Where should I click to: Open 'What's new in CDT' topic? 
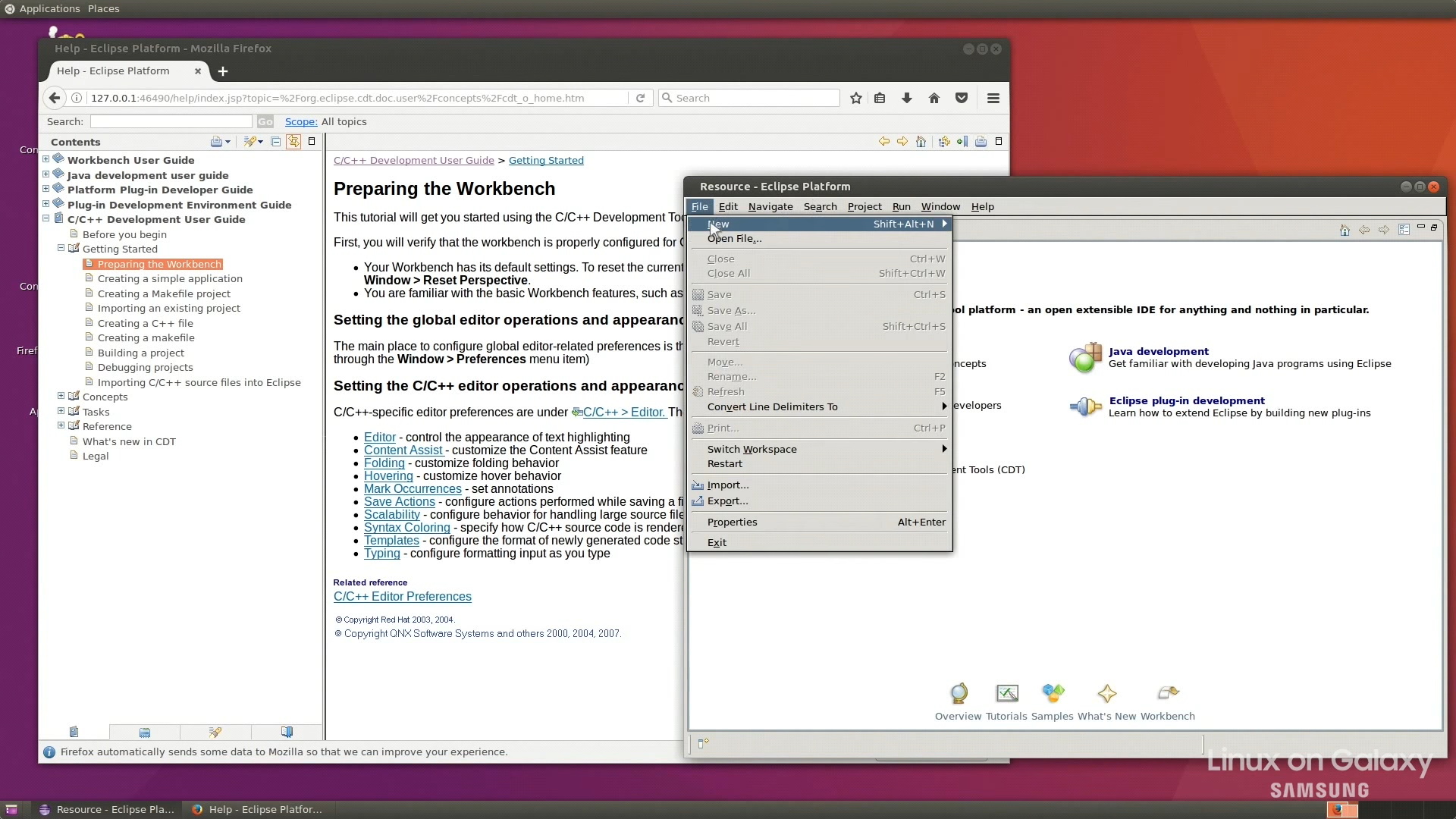click(x=129, y=441)
